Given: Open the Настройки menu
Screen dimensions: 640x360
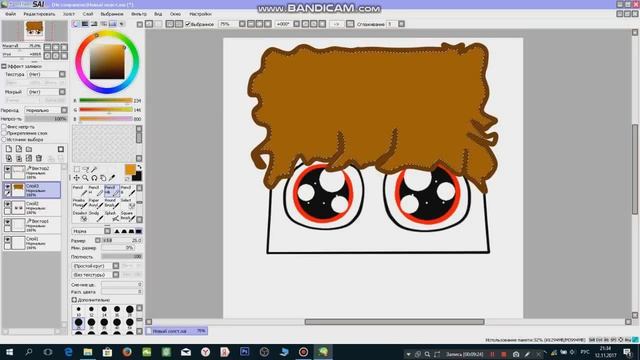Looking at the screenshot, I should tap(200, 14).
